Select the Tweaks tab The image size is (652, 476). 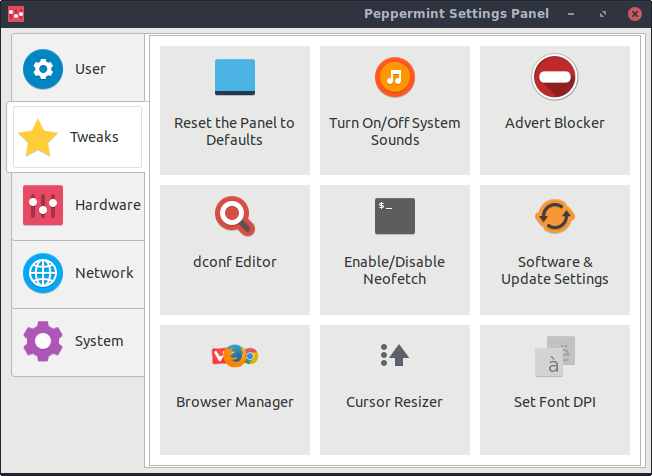click(x=76, y=137)
